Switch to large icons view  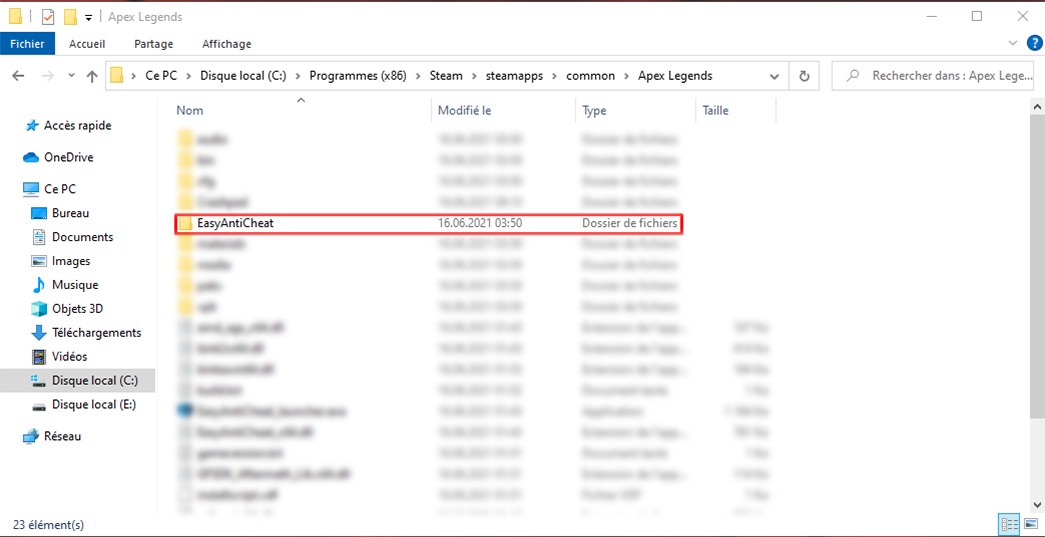click(1031, 524)
